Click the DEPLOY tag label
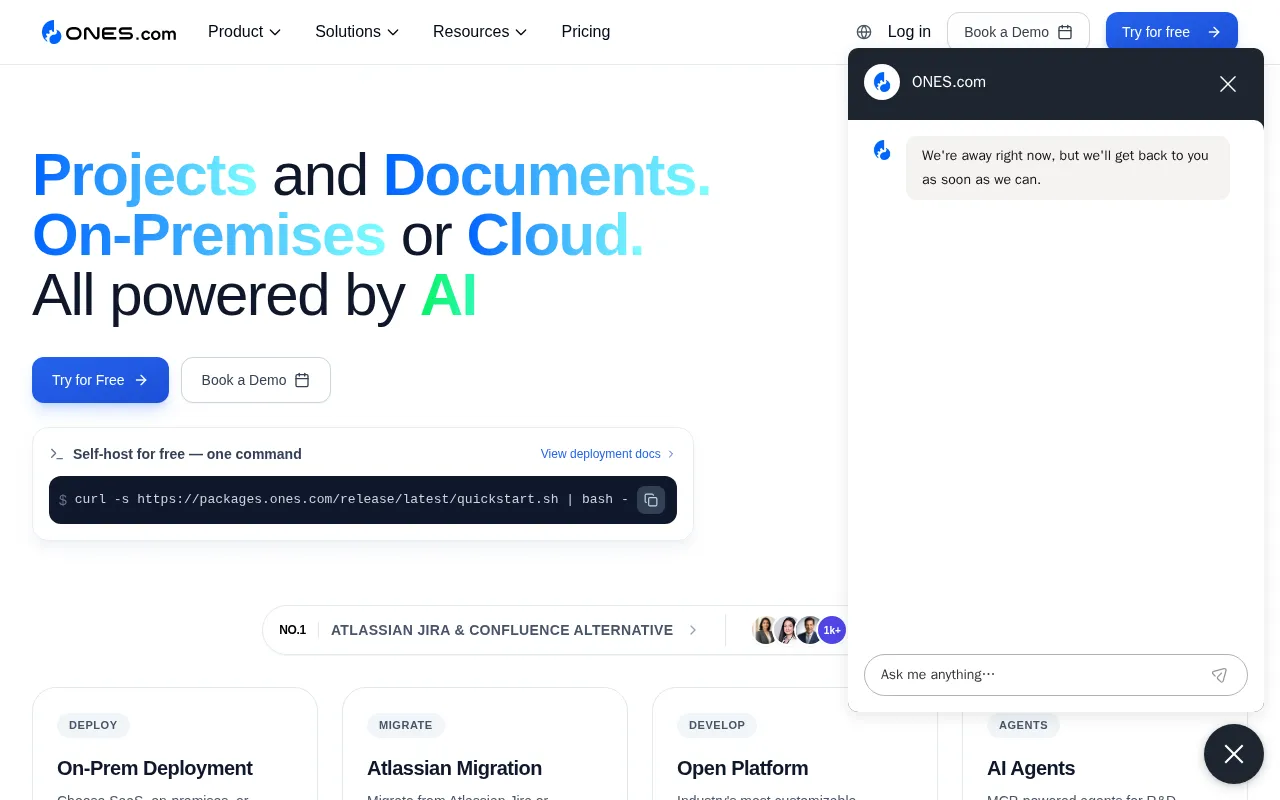This screenshot has height=800, width=1280. click(x=93, y=725)
